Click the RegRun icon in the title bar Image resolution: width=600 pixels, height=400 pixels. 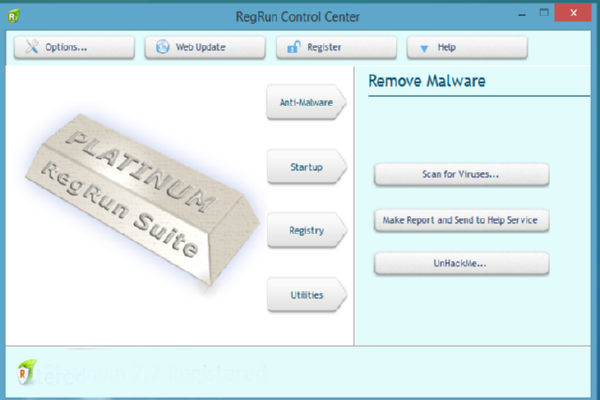[x=13, y=16]
